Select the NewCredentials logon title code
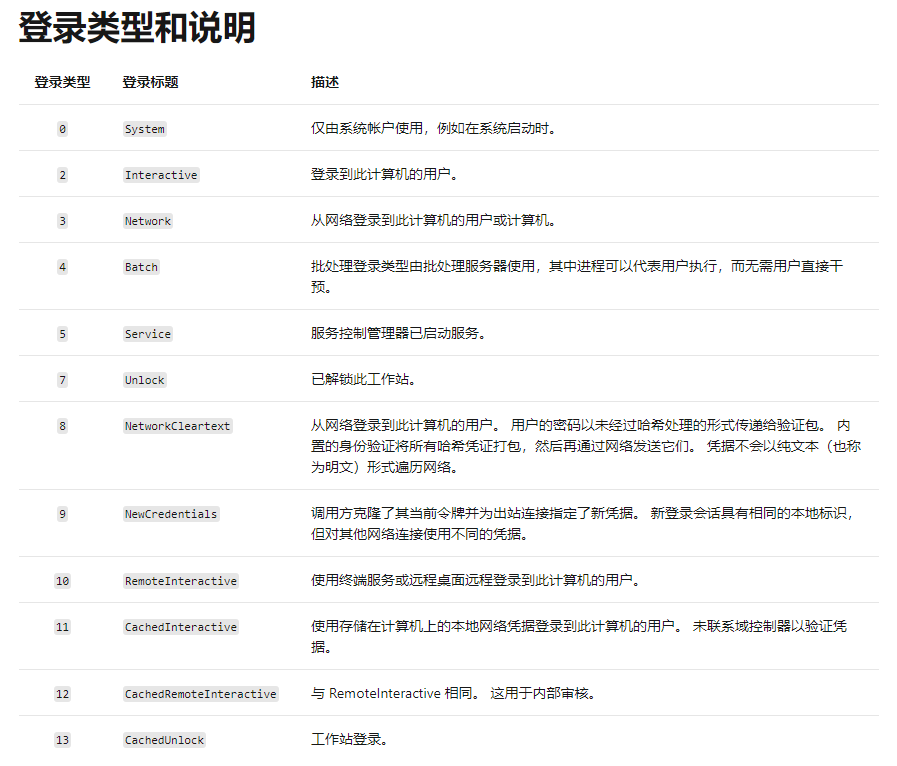The width and height of the screenshot is (897, 766). tap(171, 514)
